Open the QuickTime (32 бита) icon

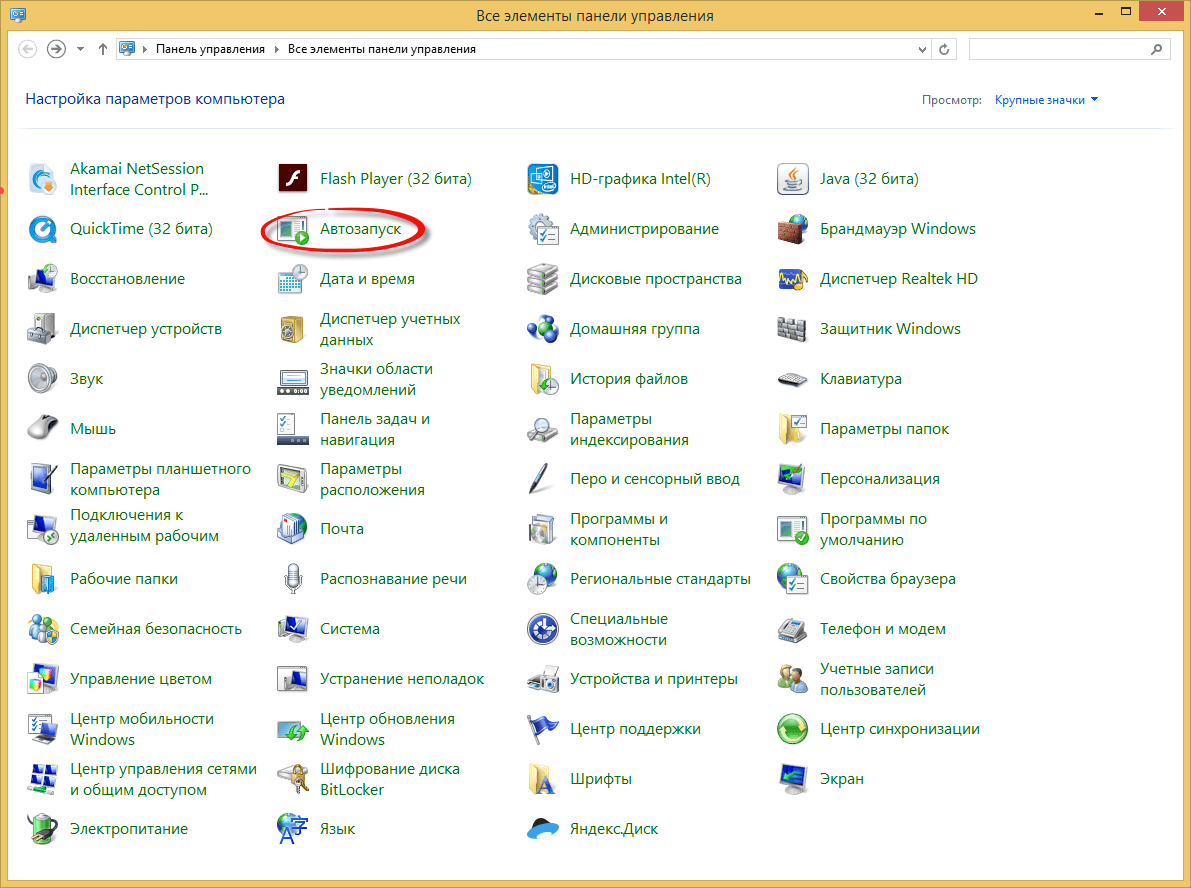click(43, 230)
